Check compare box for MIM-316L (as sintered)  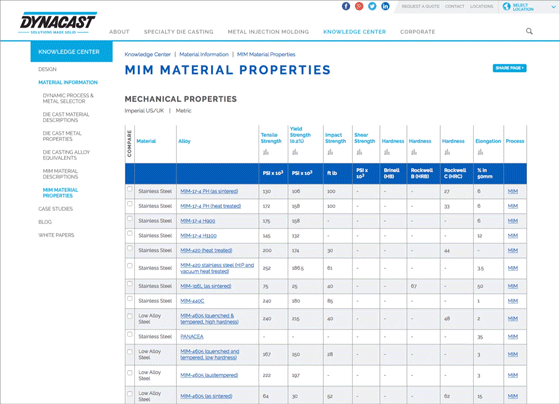(130, 284)
